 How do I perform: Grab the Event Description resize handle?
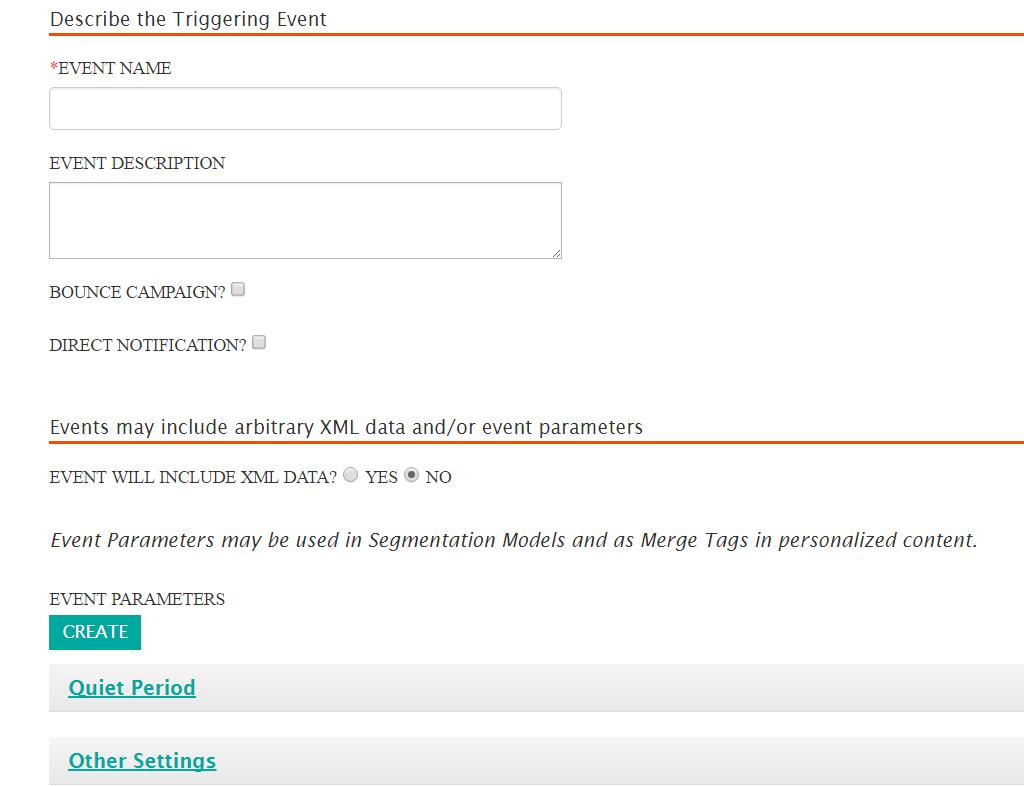coord(556,253)
